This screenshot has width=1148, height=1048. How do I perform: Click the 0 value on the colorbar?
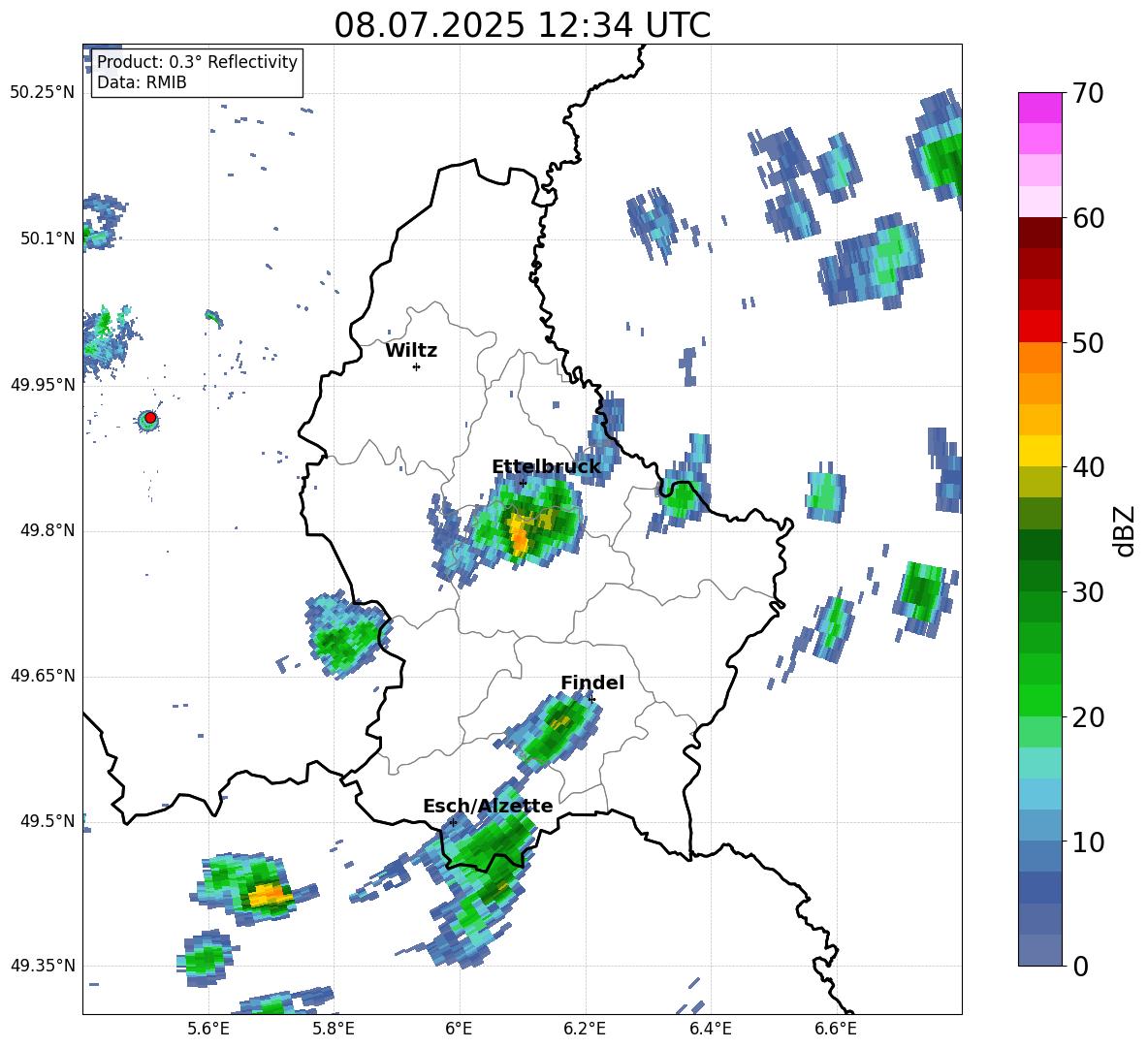tap(1080, 966)
